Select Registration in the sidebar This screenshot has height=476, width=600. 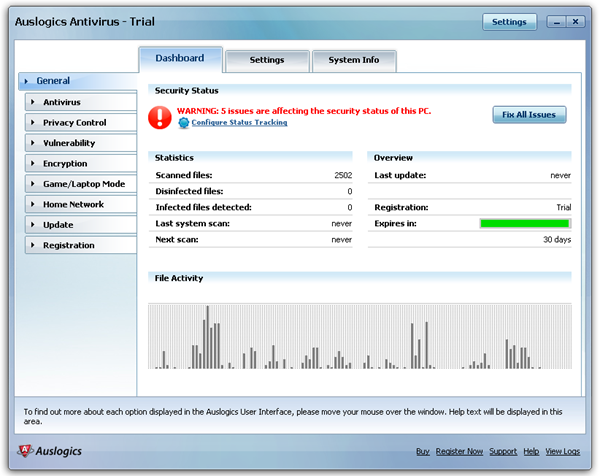tap(81, 246)
